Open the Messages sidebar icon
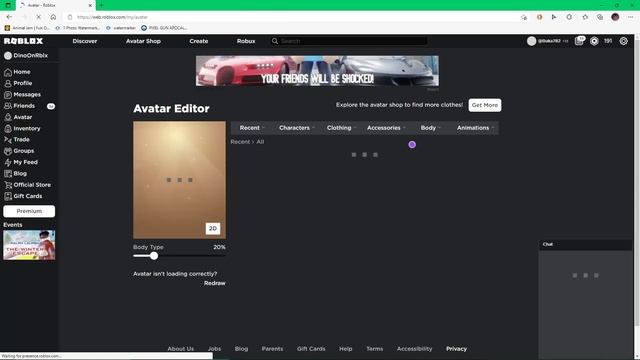 8,95
